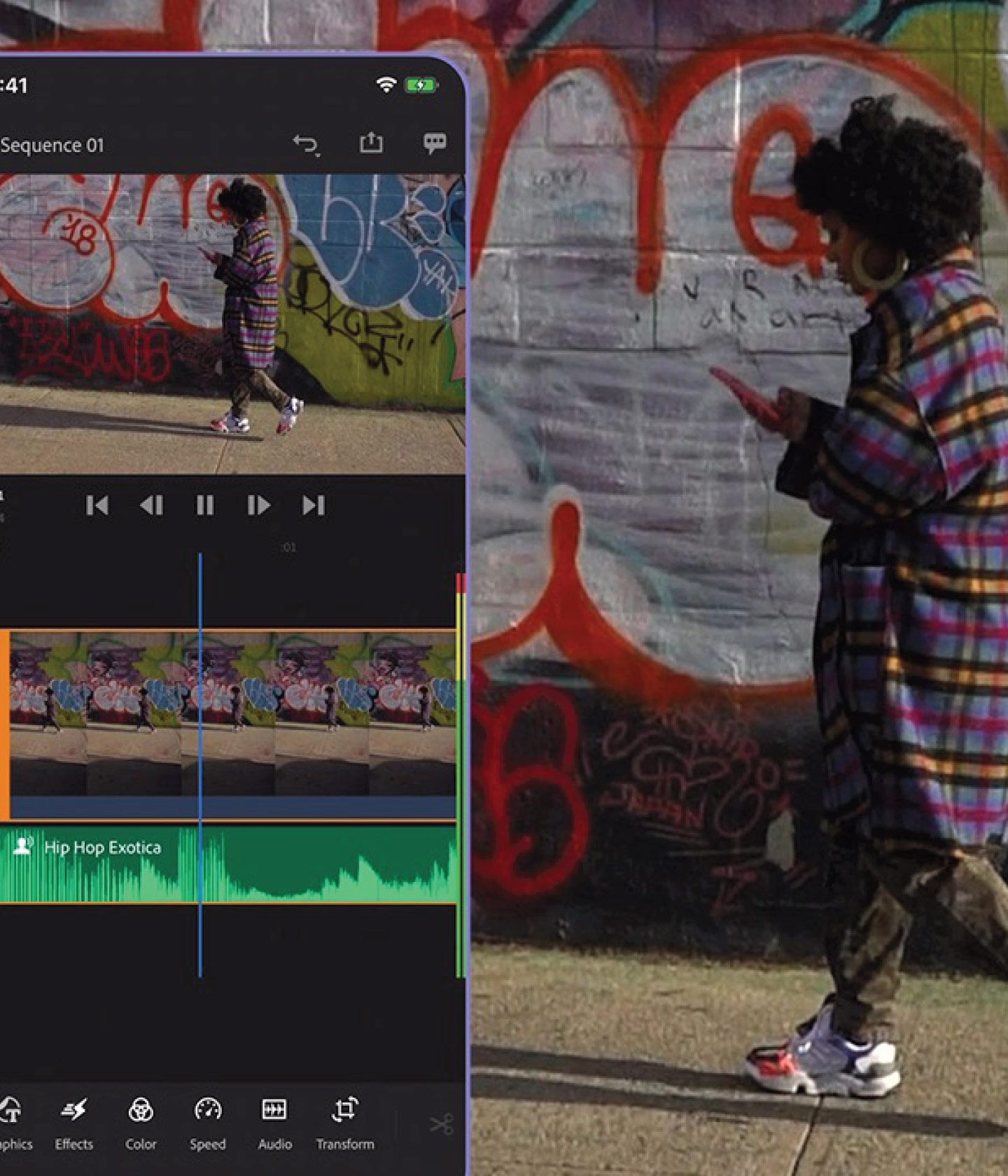Open the Speed tool
The image size is (1008, 1176).
click(x=208, y=1123)
